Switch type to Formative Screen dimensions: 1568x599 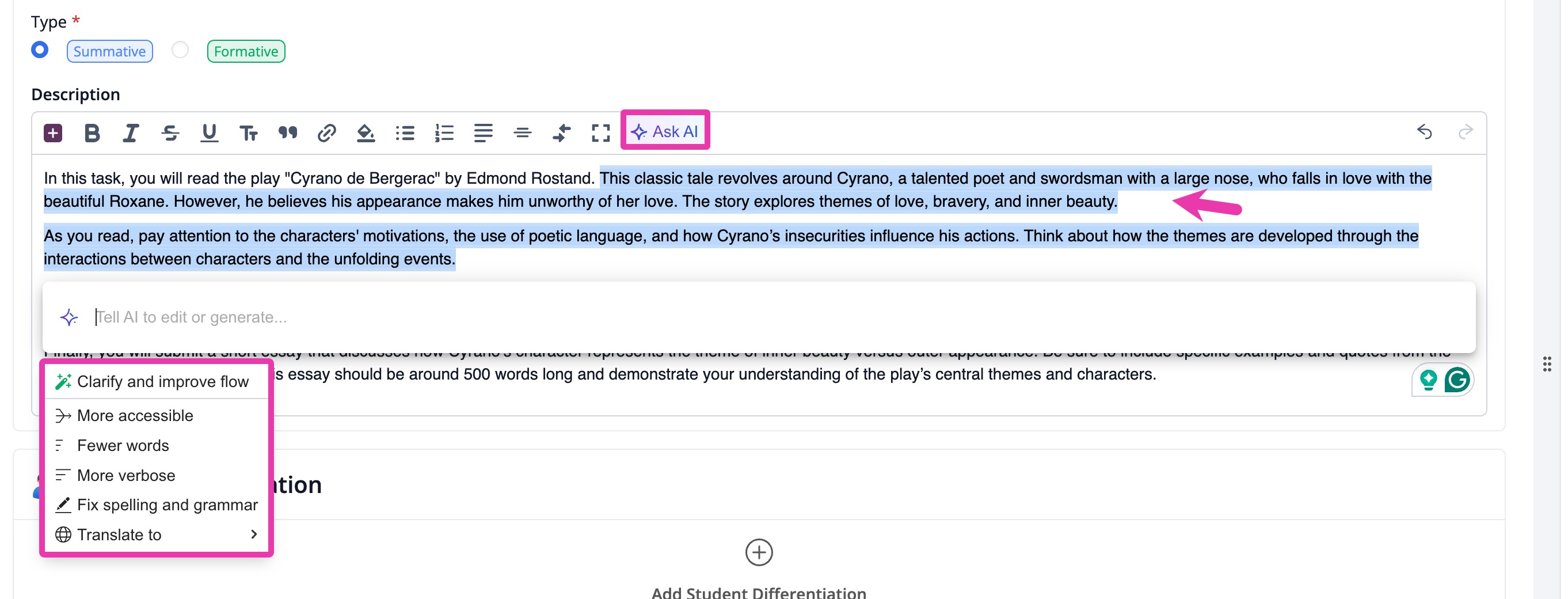[180, 51]
